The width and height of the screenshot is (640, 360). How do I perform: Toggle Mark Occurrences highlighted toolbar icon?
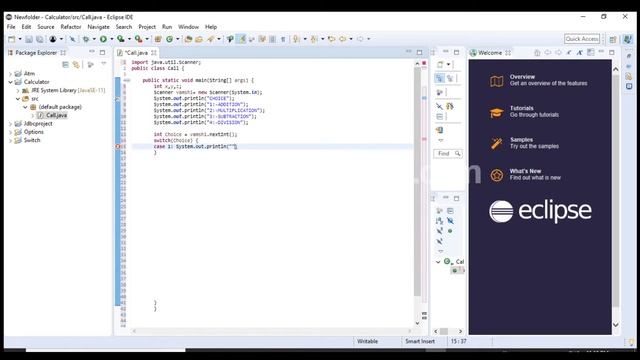[x=242, y=39]
